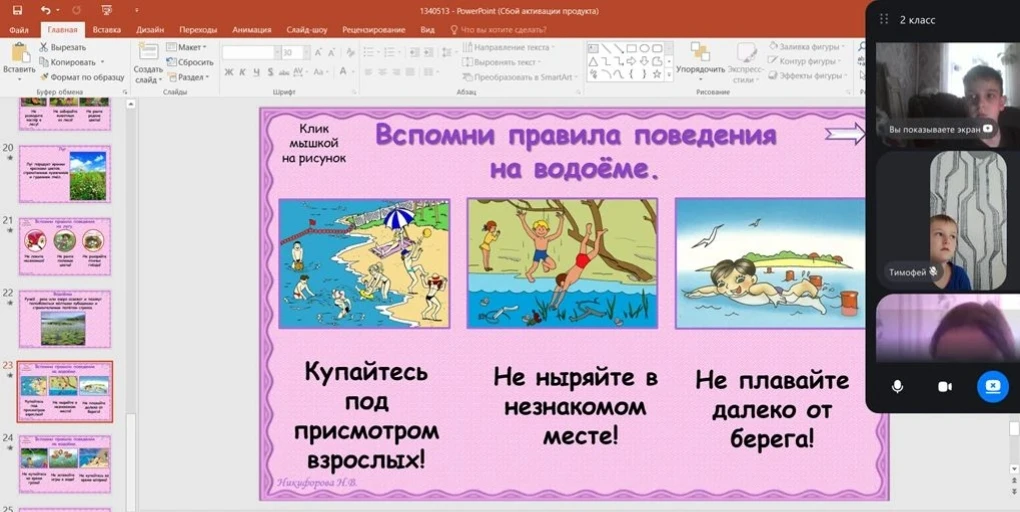Open the Заливка фигуры fill color menu
Viewport: 1020px width, 512px height.
coord(807,47)
